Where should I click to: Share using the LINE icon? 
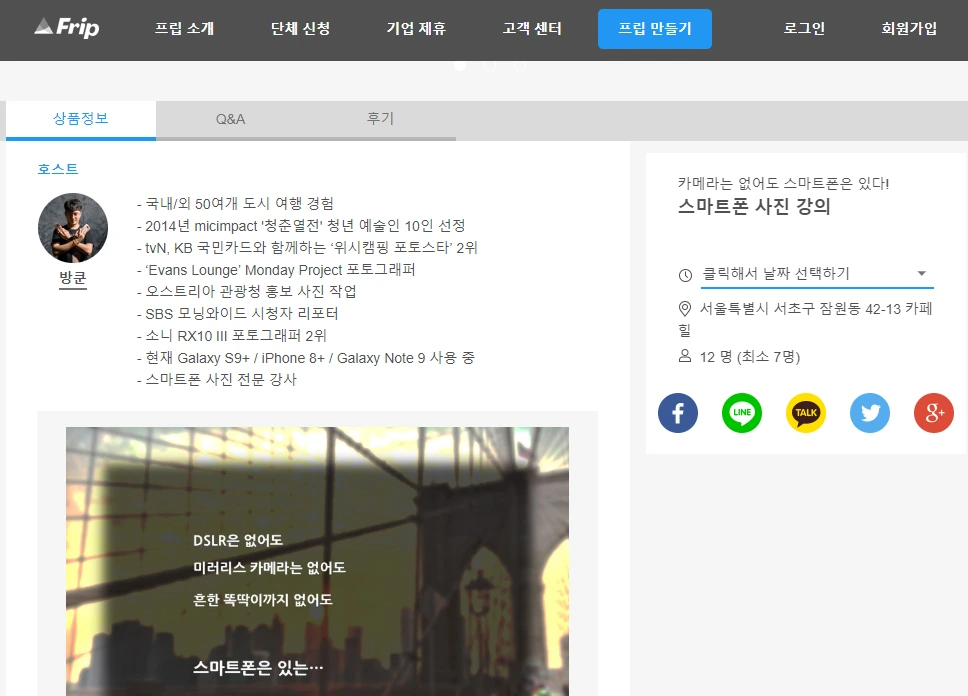coord(742,413)
